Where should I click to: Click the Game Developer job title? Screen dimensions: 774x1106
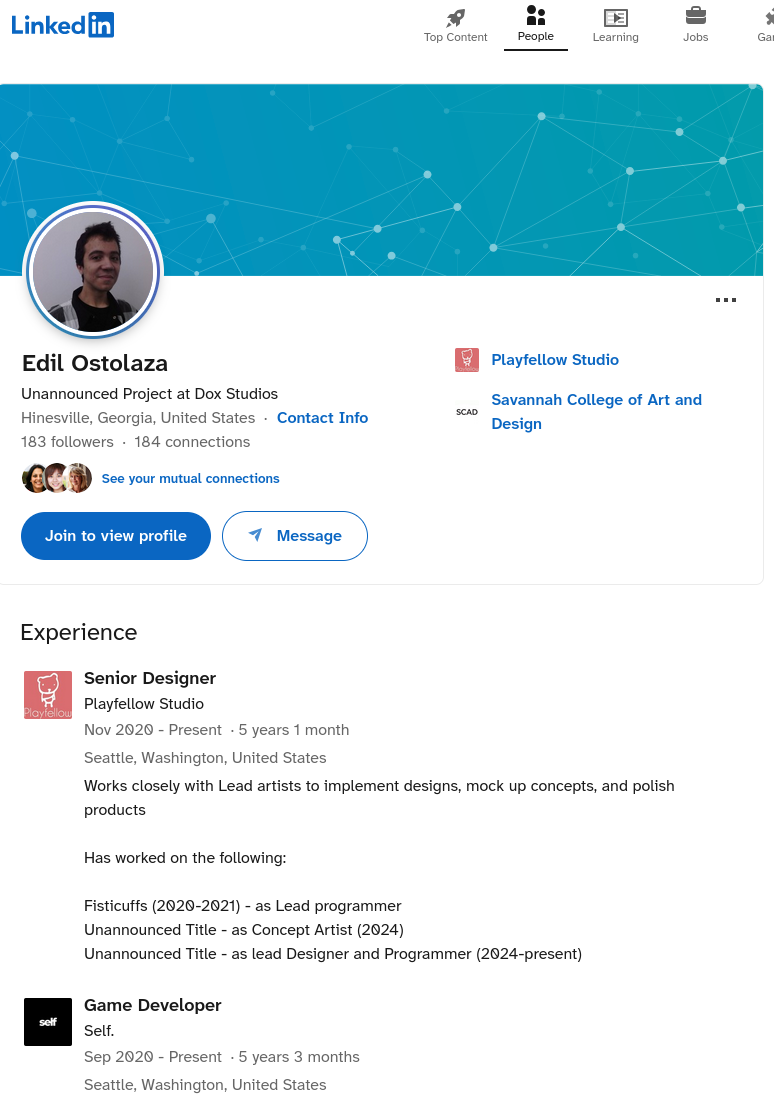pyautogui.click(x=153, y=1005)
